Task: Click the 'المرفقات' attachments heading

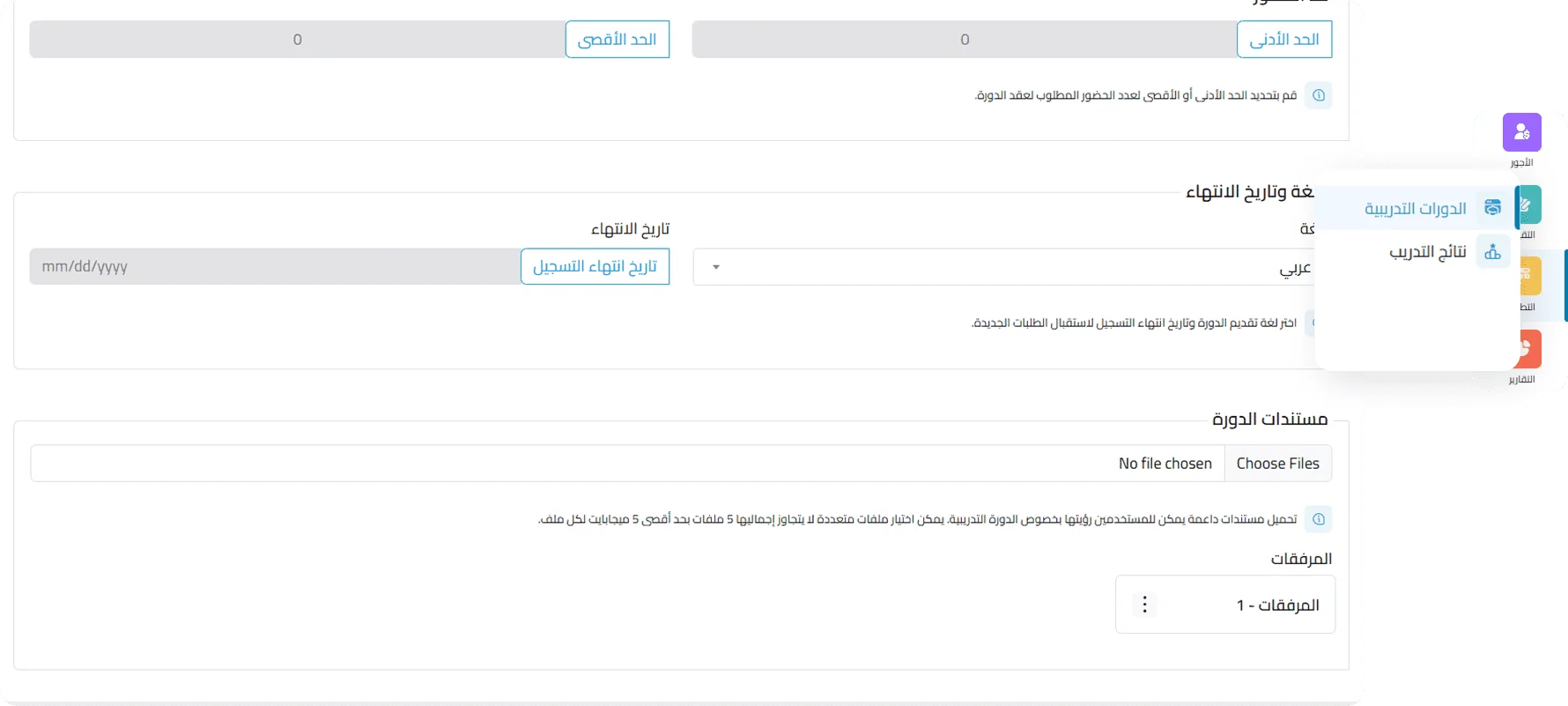Action: pyautogui.click(x=1301, y=559)
